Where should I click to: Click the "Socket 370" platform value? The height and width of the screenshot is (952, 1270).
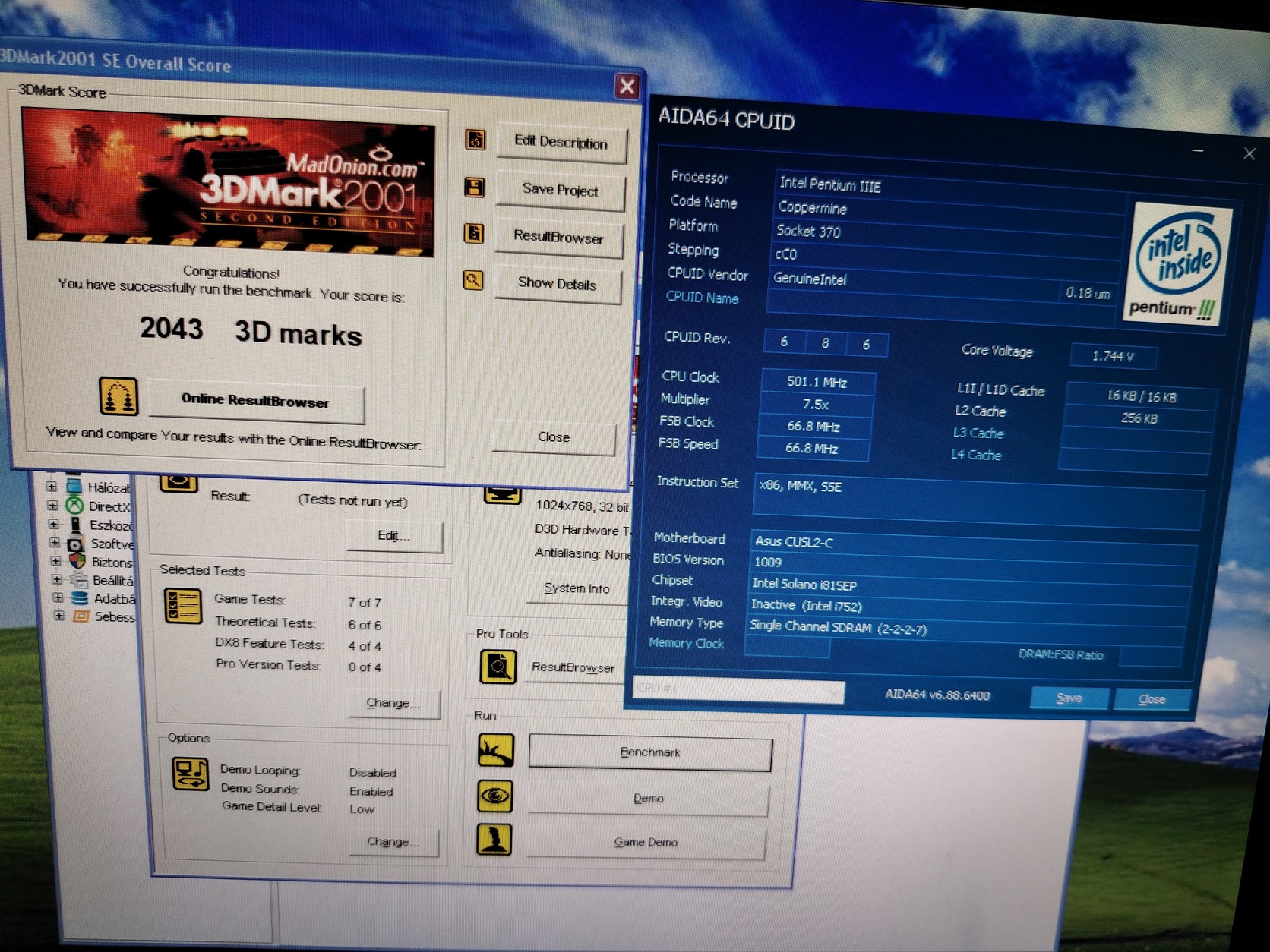pos(808,231)
